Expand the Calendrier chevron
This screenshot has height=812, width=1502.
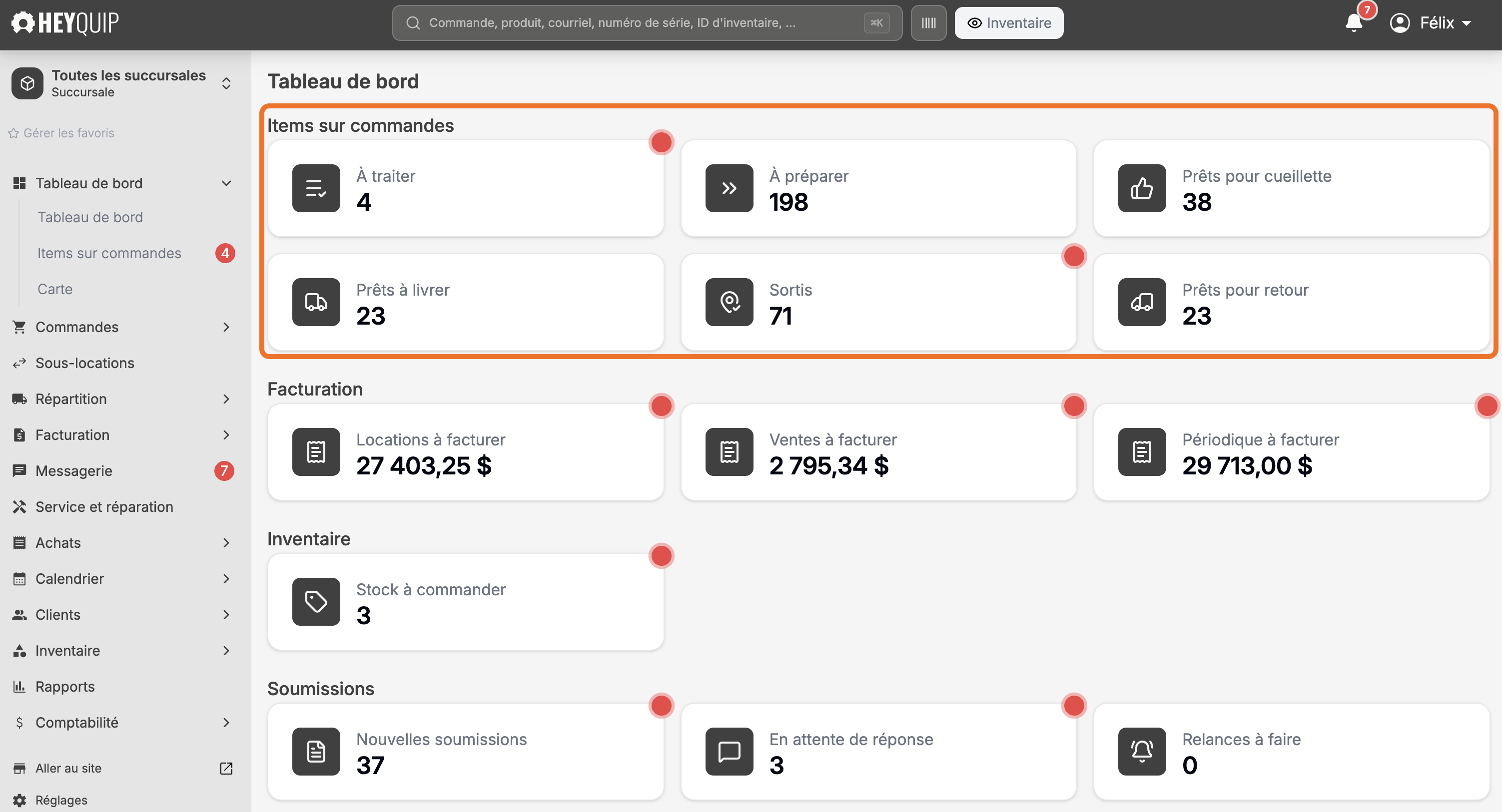[226, 578]
